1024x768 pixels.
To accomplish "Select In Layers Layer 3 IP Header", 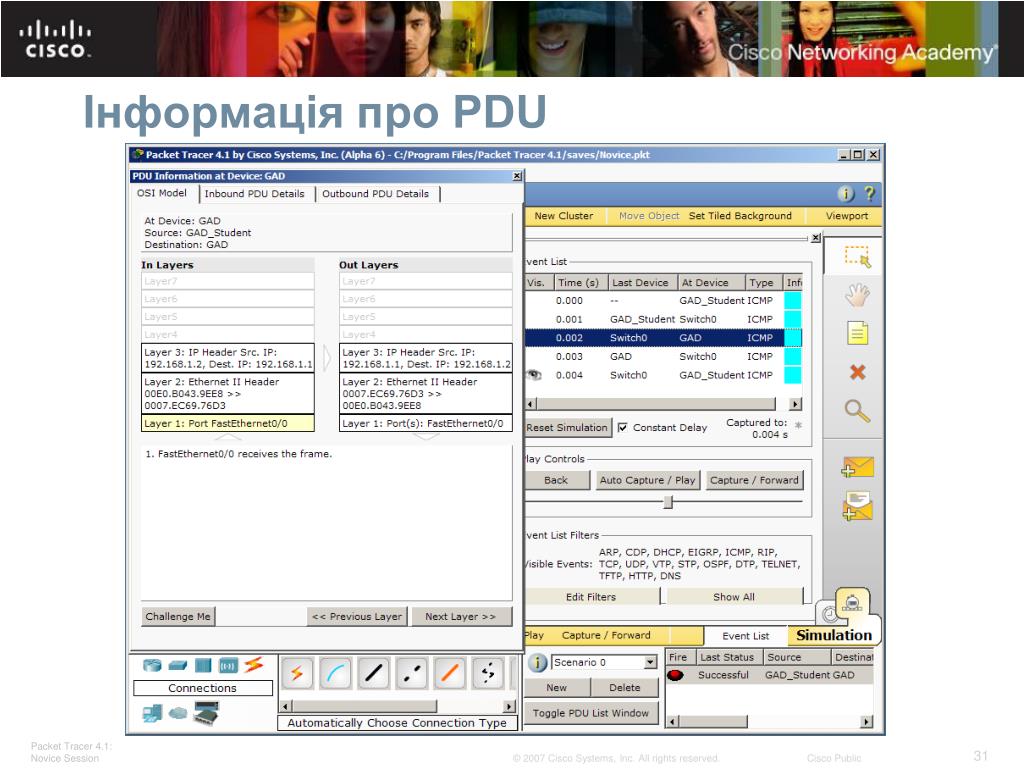I will [228, 358].
